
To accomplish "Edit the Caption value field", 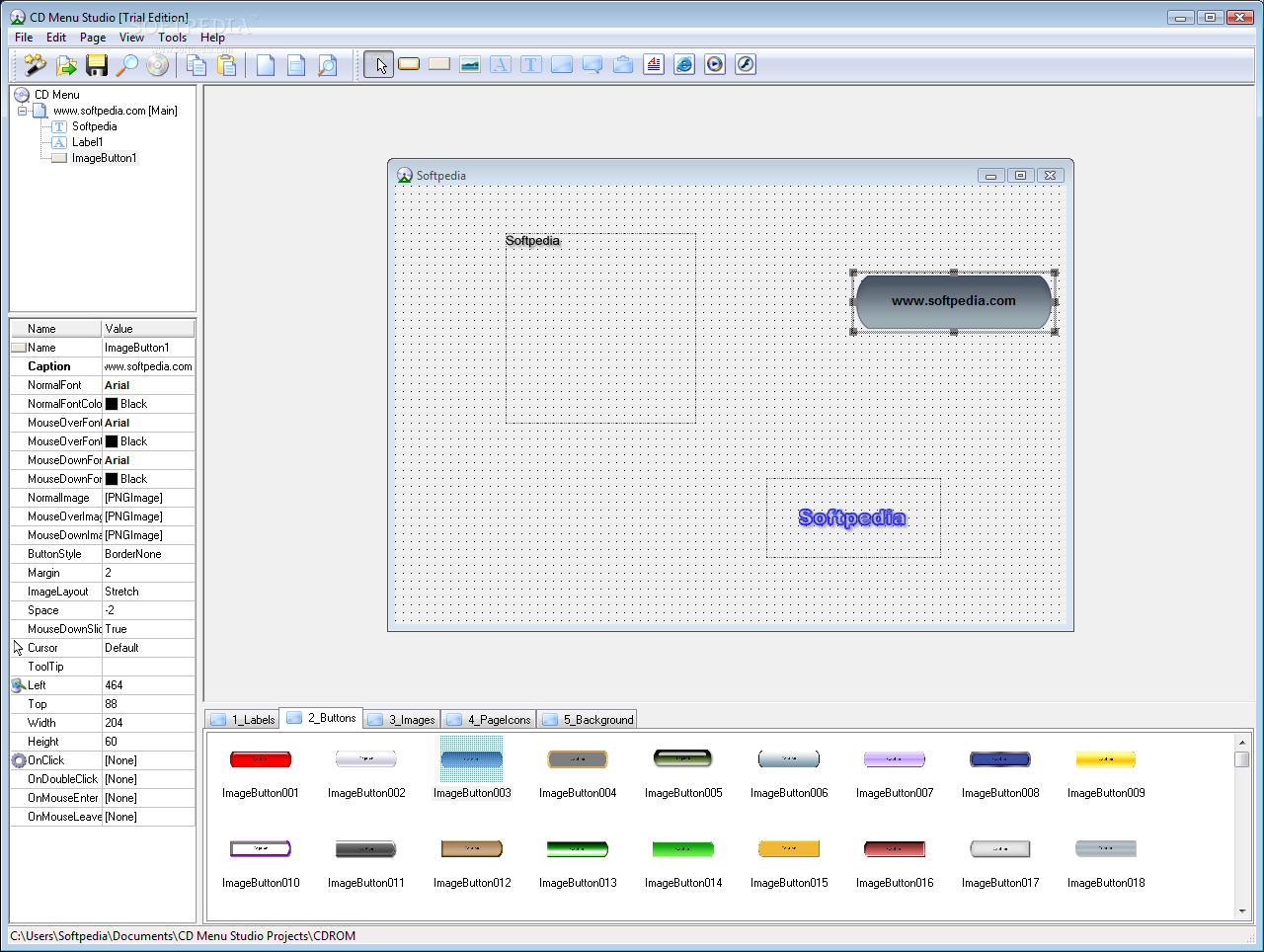I will tap(148, 366).
